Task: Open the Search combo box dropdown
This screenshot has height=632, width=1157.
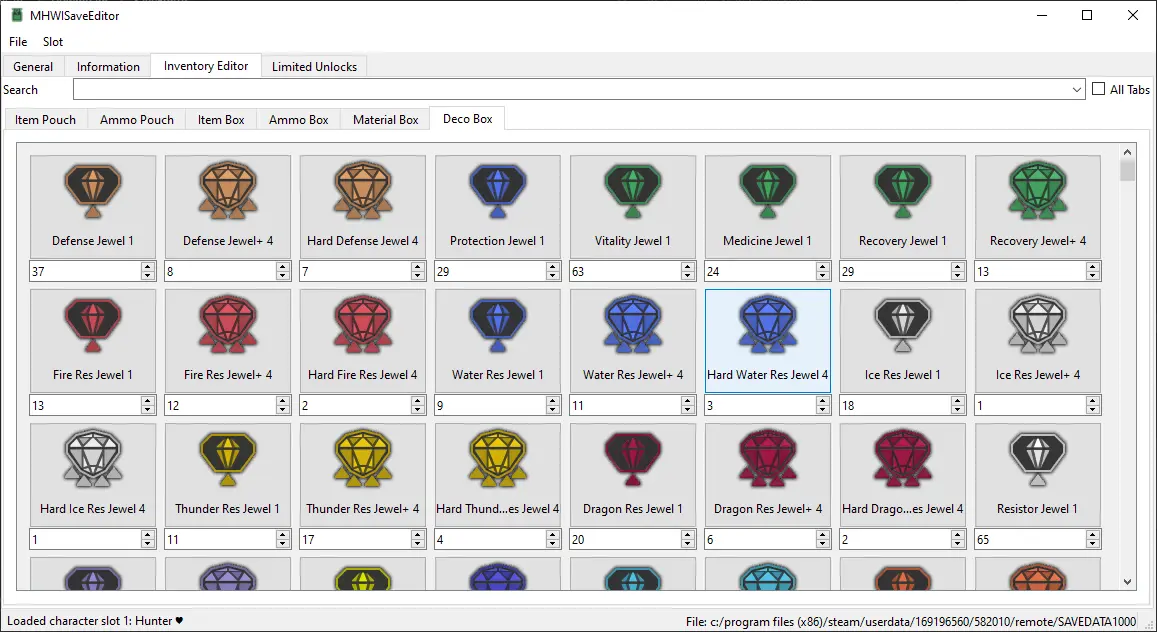Action: (1077, 89)
